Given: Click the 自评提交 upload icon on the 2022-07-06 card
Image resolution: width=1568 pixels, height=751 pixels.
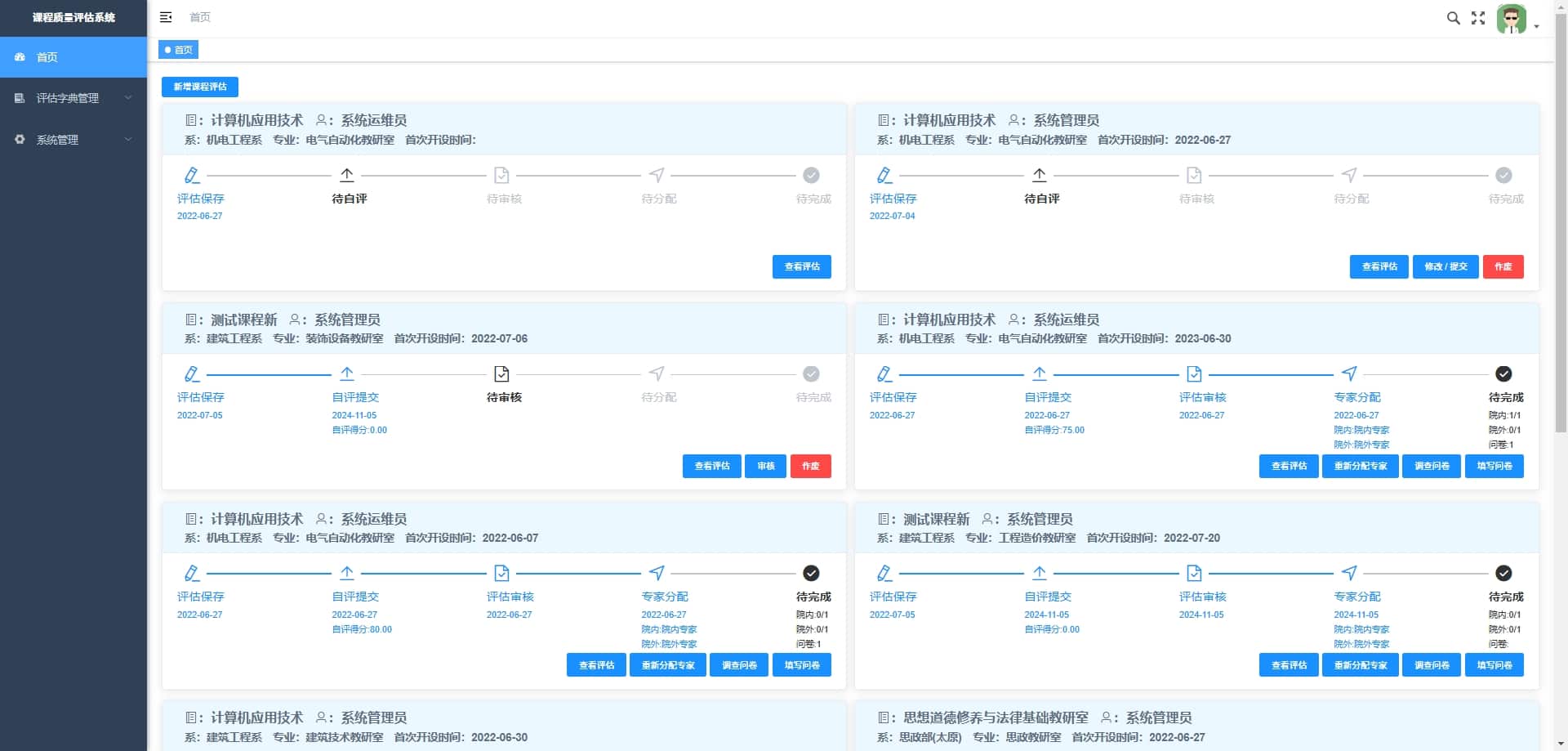Looking at the screenshot, I should pyautogui.click(x=347, y=374).
